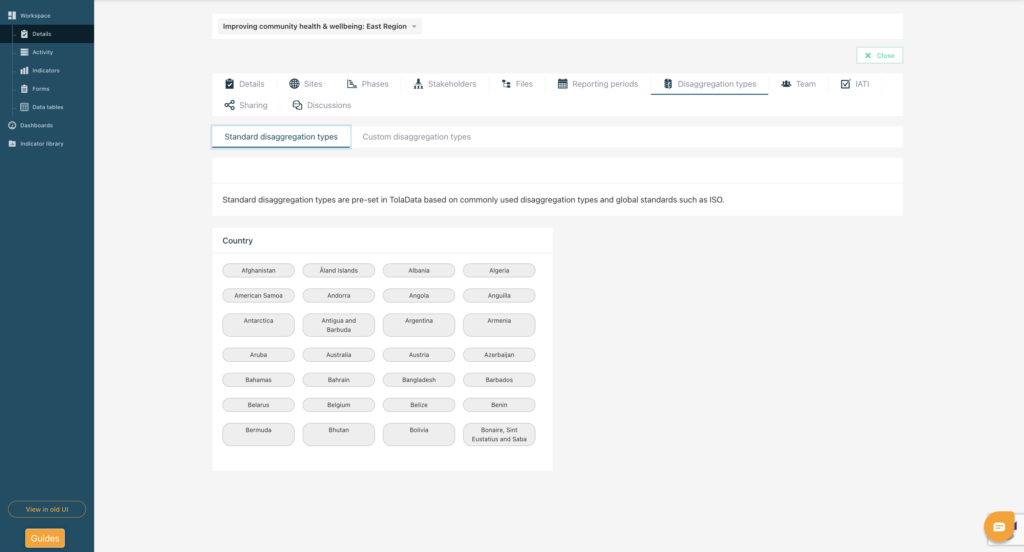Click the Activity icon in sidebar
Viewport: 1024px width, 552px height.
click(24, 52)
